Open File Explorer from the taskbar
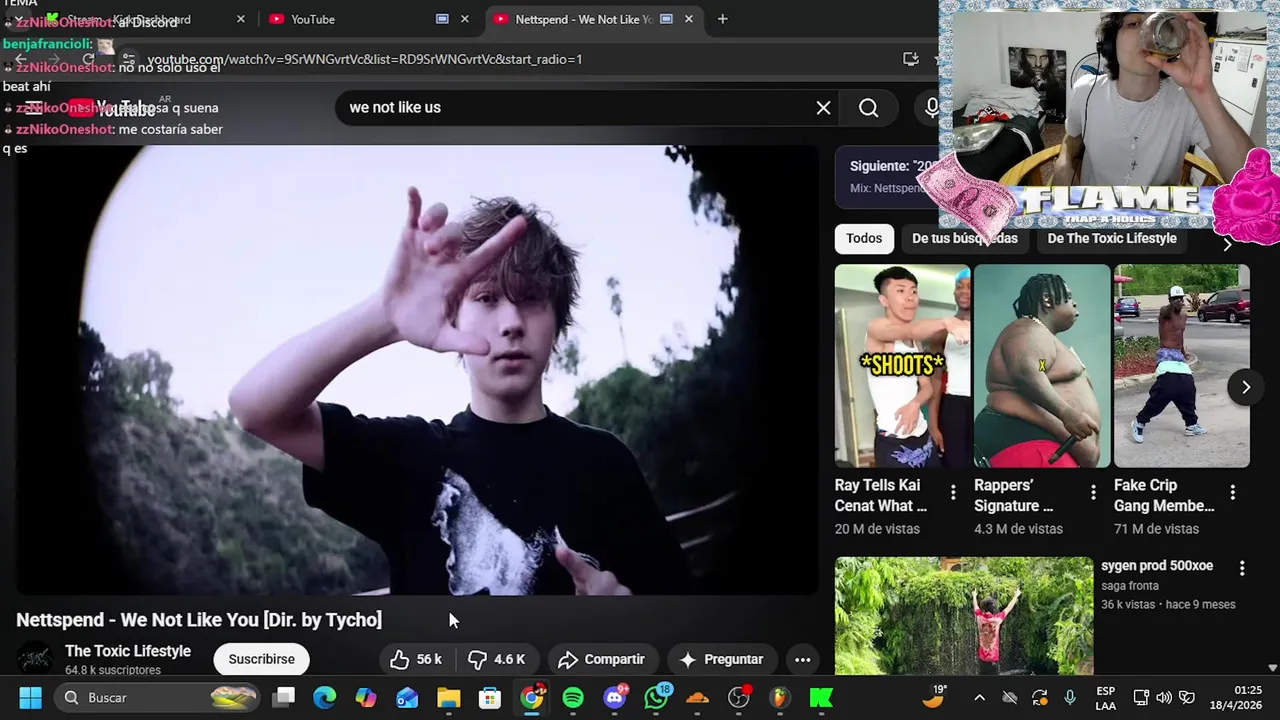The height and width of the screenshot is (720, 1280). tap(448, 697)
